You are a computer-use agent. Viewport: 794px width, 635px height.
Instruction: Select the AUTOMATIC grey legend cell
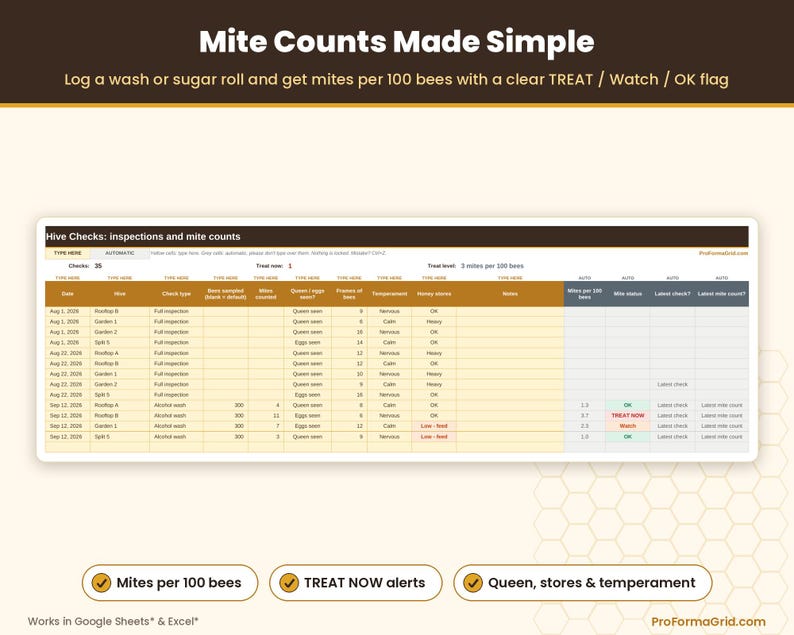click(x=120, y=253)
